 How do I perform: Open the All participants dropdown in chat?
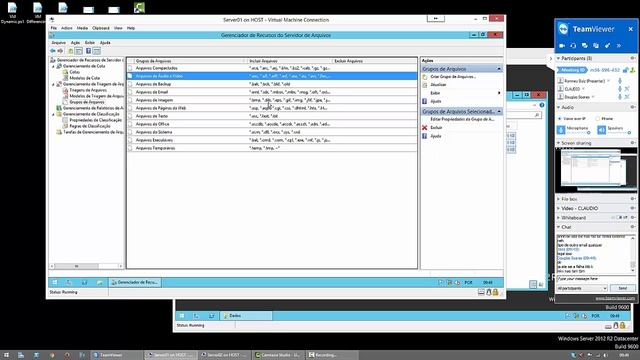[582, 288]
